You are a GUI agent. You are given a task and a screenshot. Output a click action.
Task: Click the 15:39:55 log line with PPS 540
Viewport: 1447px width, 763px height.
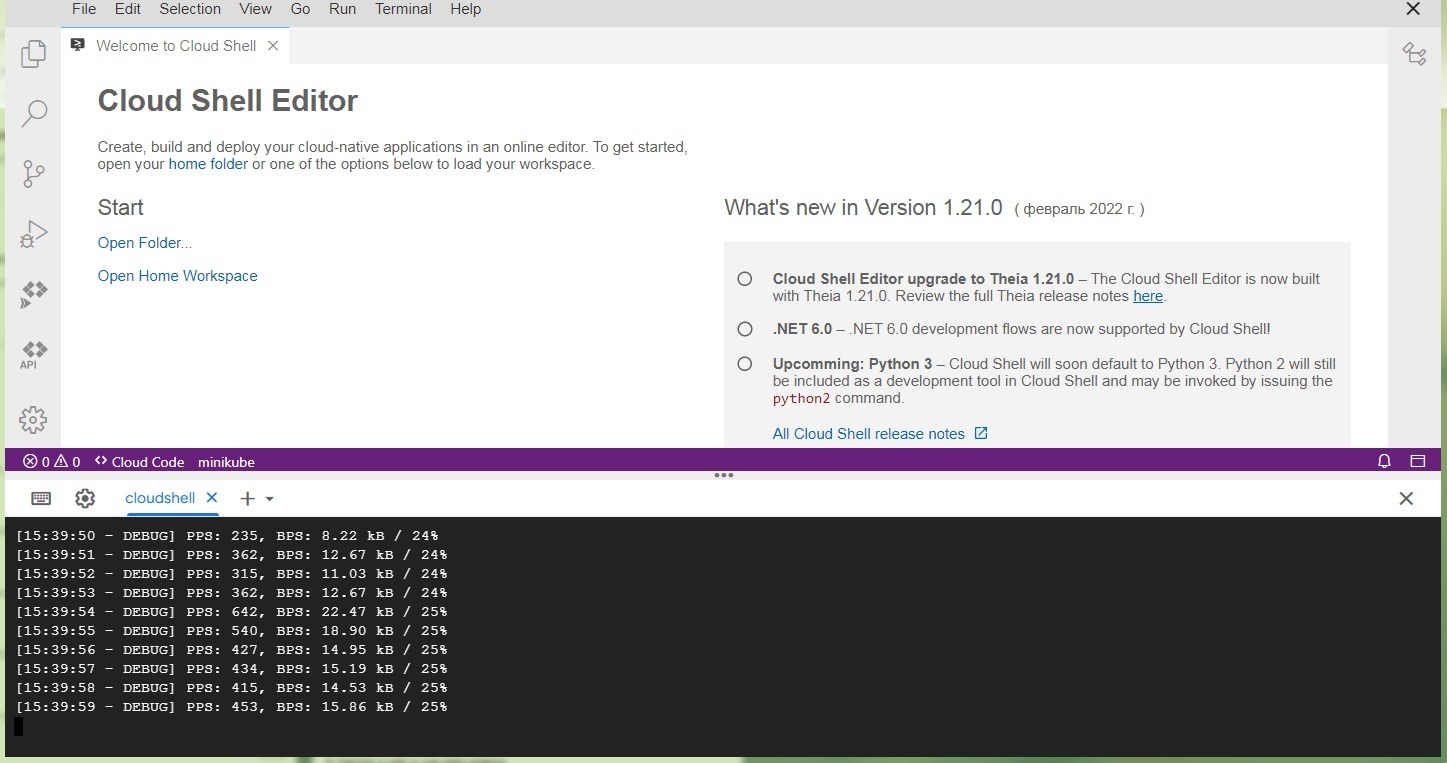tap(231, 631)
